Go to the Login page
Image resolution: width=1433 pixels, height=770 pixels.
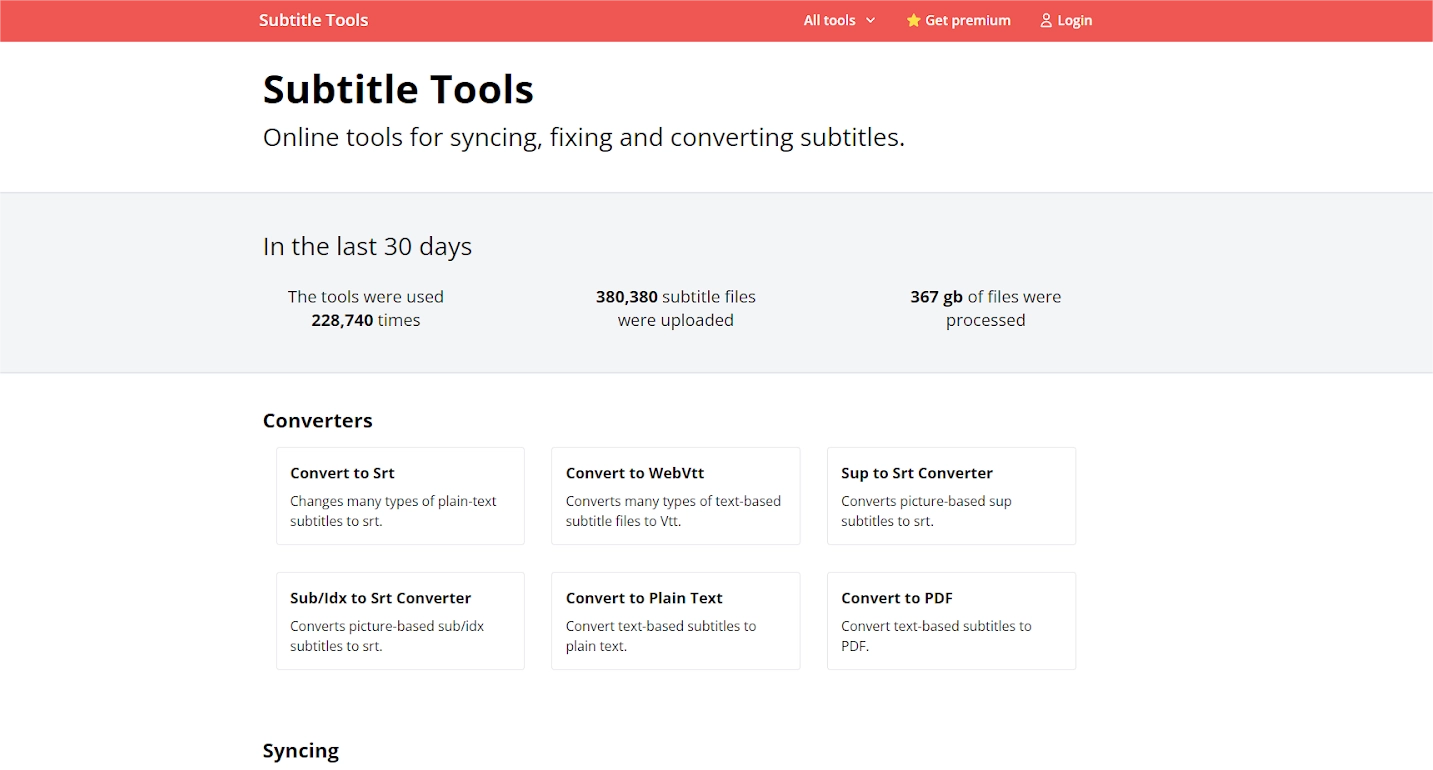coord(1066,20)
